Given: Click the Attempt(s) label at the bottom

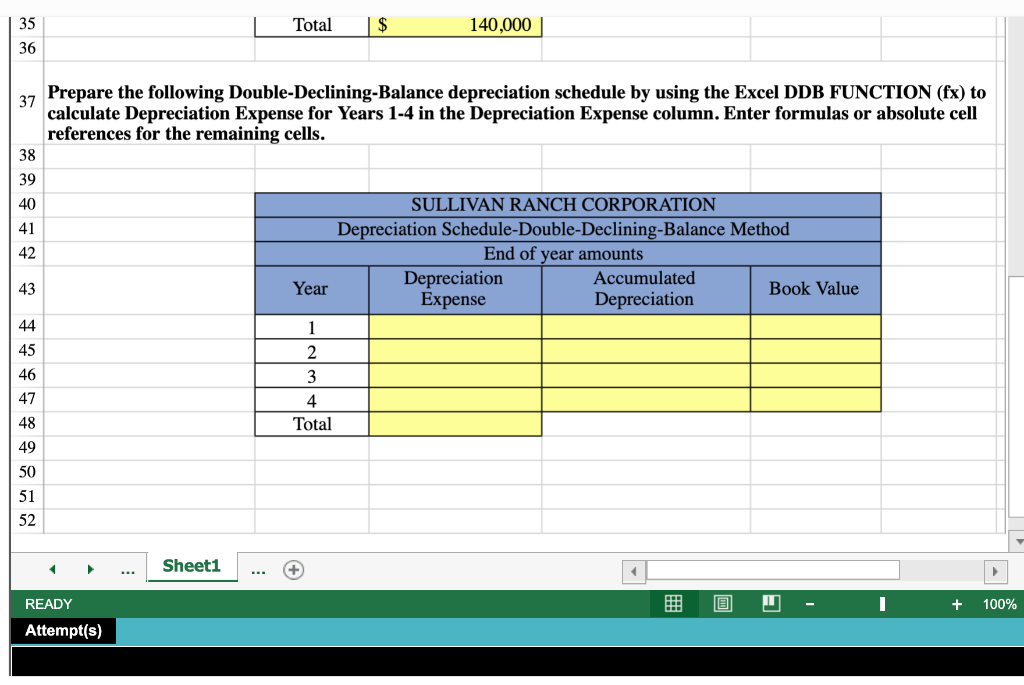Looking at the screenshot, I should click(x=62, y=631).
